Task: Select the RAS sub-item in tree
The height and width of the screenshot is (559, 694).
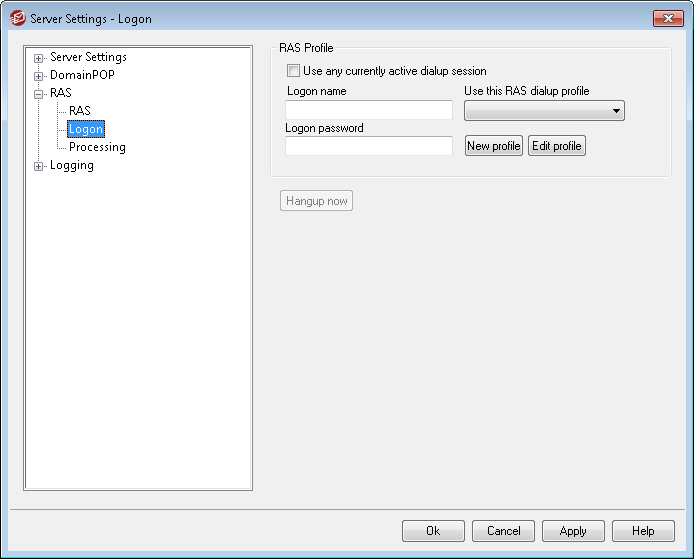Action: coord(80,111)
